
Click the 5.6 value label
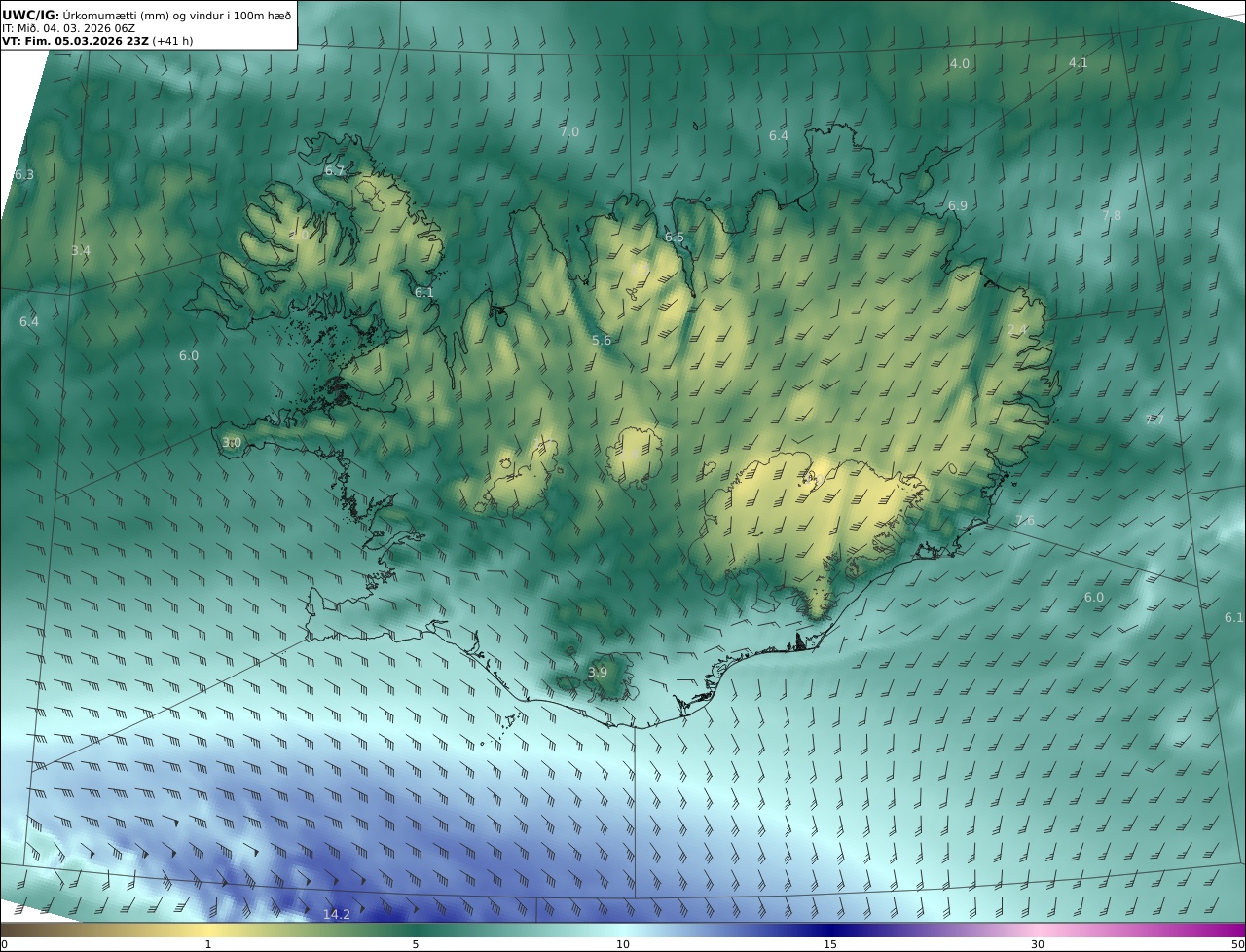coord(602,341)
